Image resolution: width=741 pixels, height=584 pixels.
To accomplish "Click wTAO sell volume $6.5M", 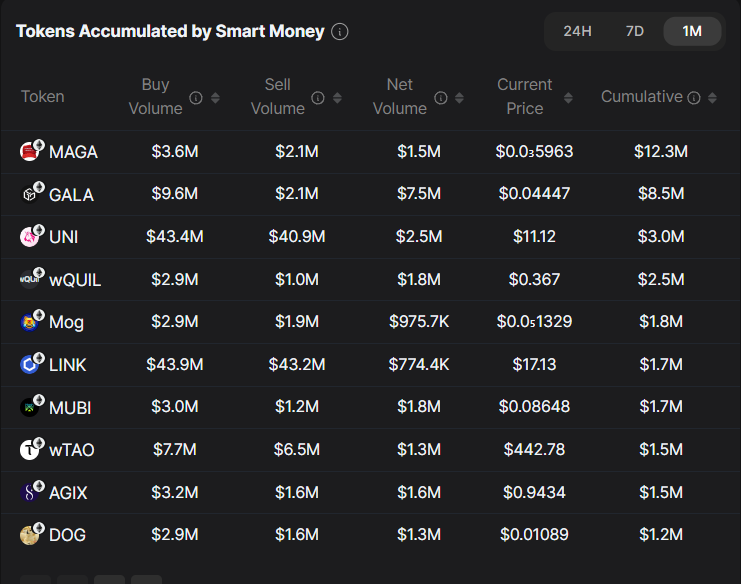I will point(297,449).
